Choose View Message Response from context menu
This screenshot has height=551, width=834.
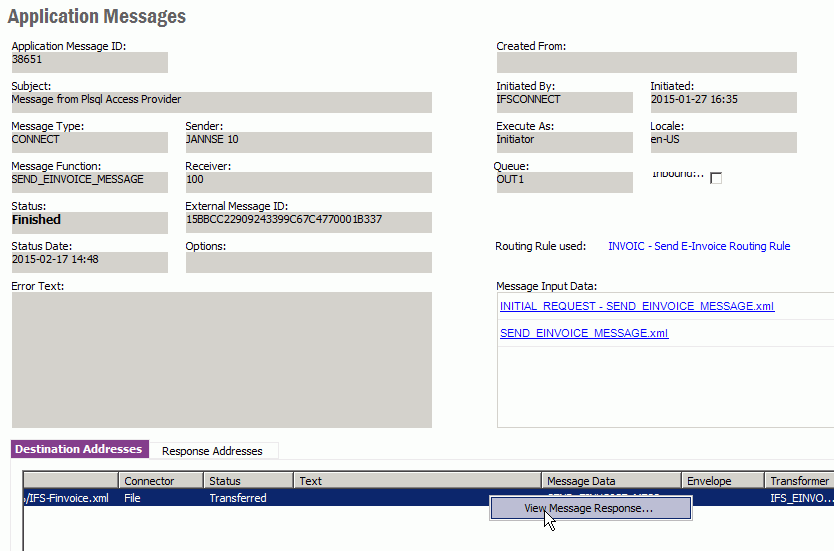pyautogui.click(x=589, y=508)
